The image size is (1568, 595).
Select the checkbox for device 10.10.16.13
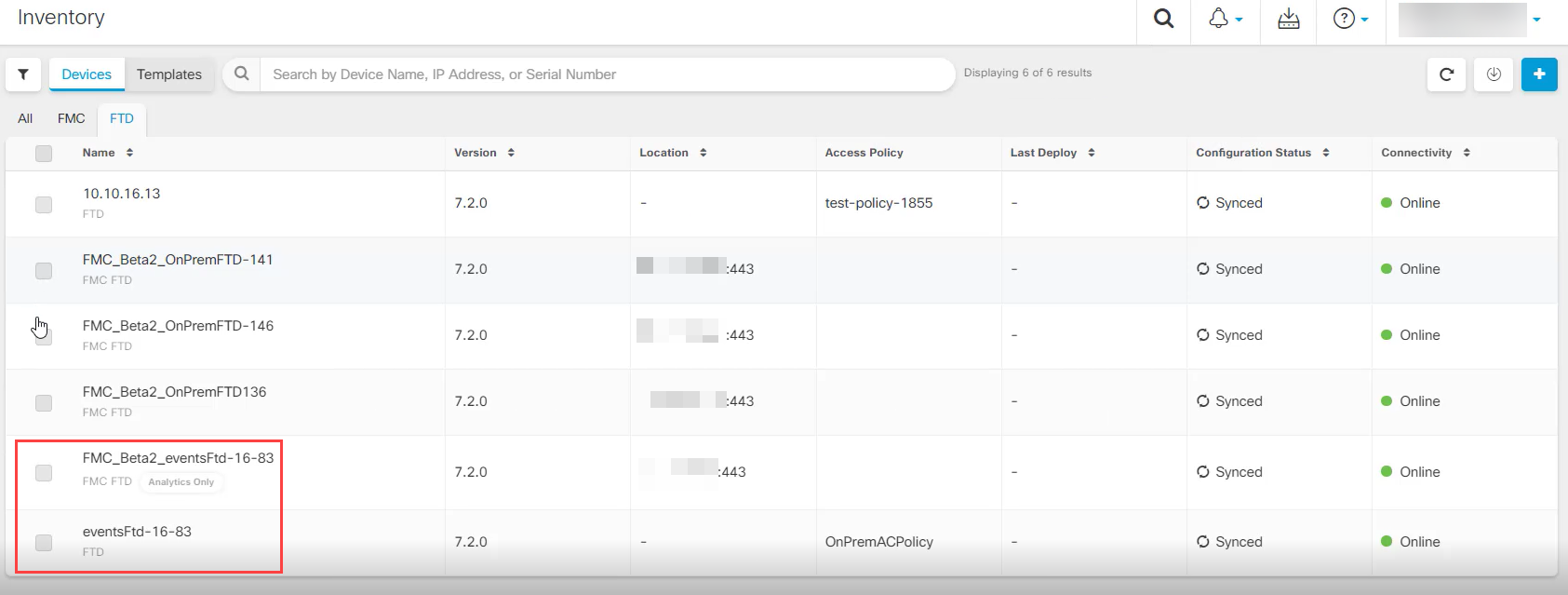tap(44, 204)
